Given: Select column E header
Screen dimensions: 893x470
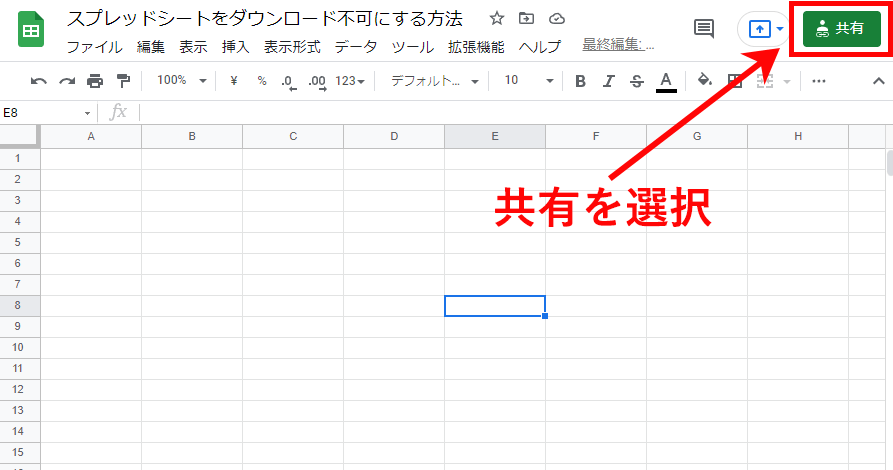Looking at the screenshot, I should click(495, 137).
